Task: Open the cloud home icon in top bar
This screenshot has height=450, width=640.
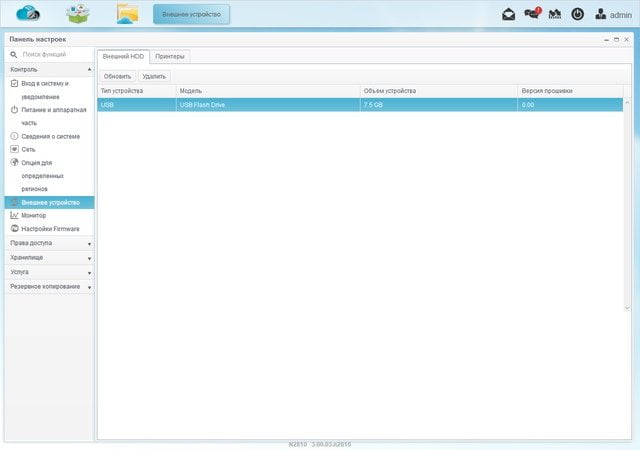Action: (28, 13)
